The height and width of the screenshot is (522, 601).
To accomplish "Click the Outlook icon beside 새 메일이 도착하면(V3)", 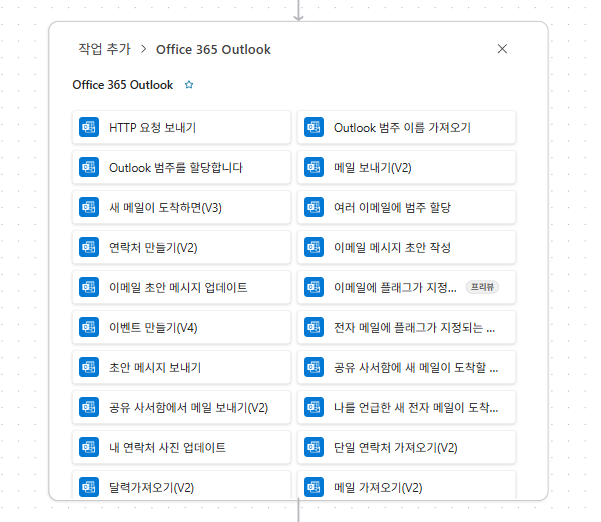I will tap(89, 207).
